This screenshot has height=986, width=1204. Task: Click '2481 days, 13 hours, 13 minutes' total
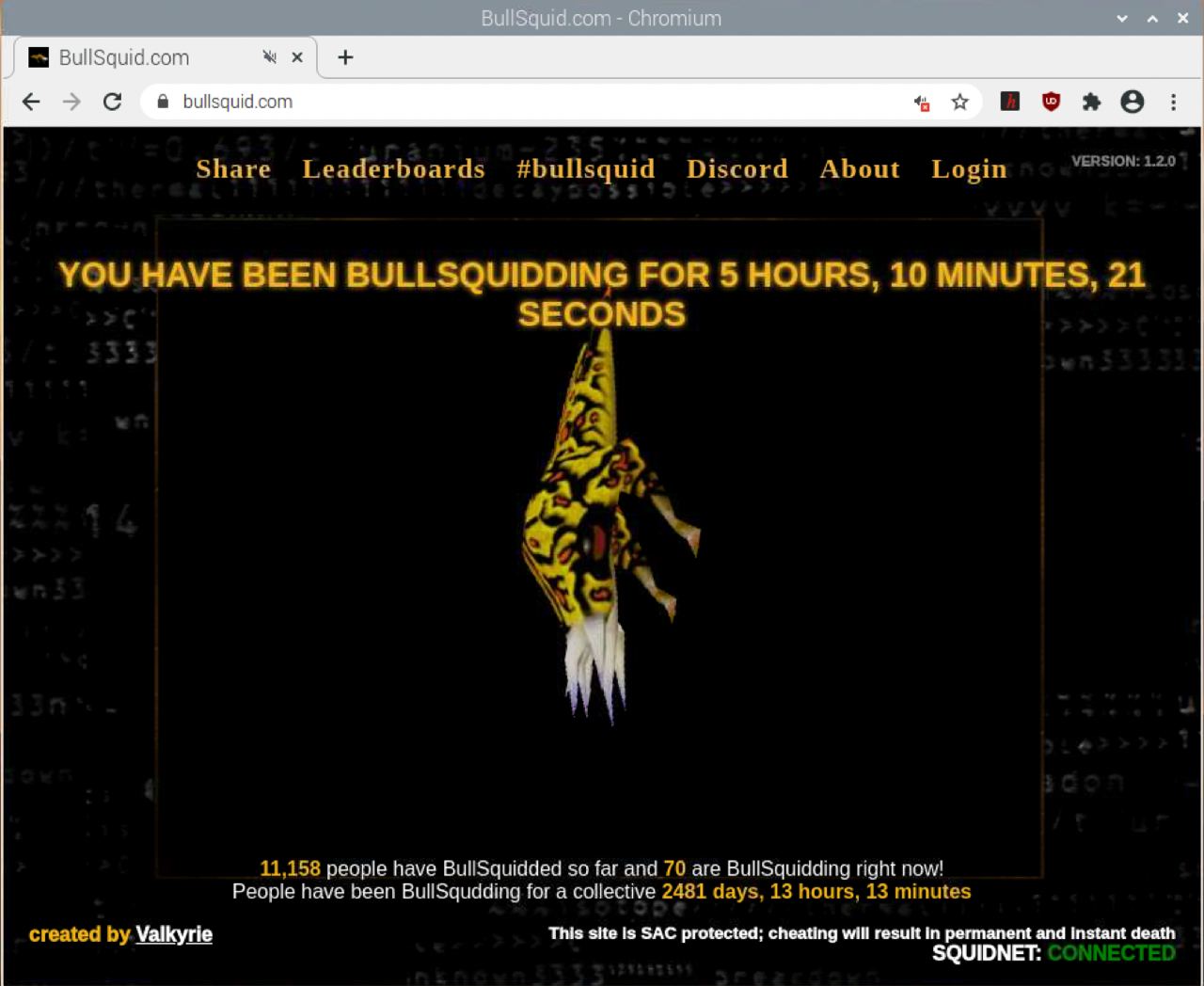pos(816,891)
